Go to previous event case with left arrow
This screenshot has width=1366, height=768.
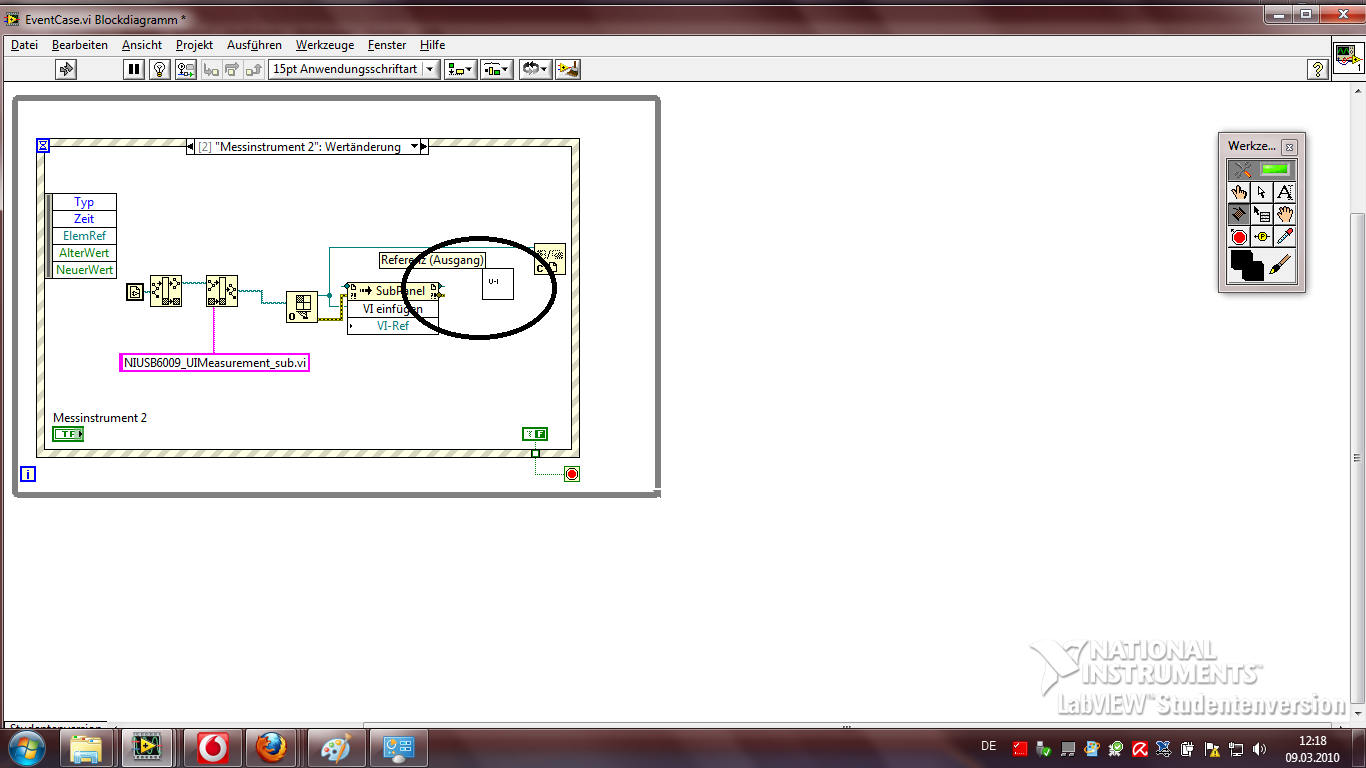pyautogui.click(x=192, y=147)
